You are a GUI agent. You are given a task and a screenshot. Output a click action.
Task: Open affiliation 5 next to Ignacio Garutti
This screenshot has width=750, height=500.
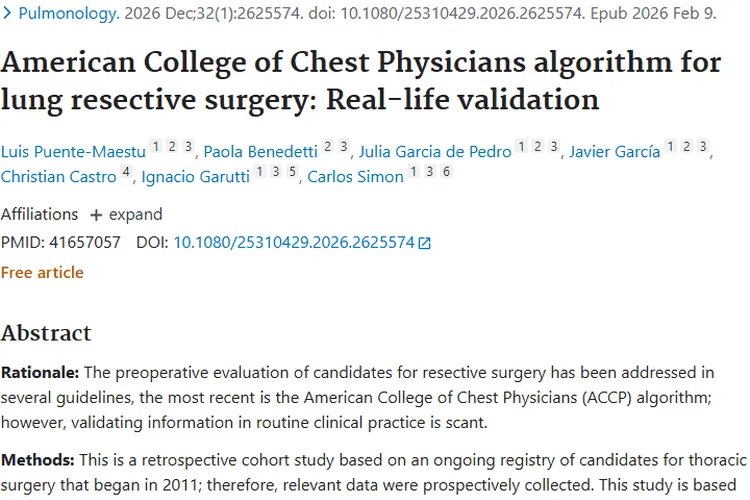[x=292, y=172]
